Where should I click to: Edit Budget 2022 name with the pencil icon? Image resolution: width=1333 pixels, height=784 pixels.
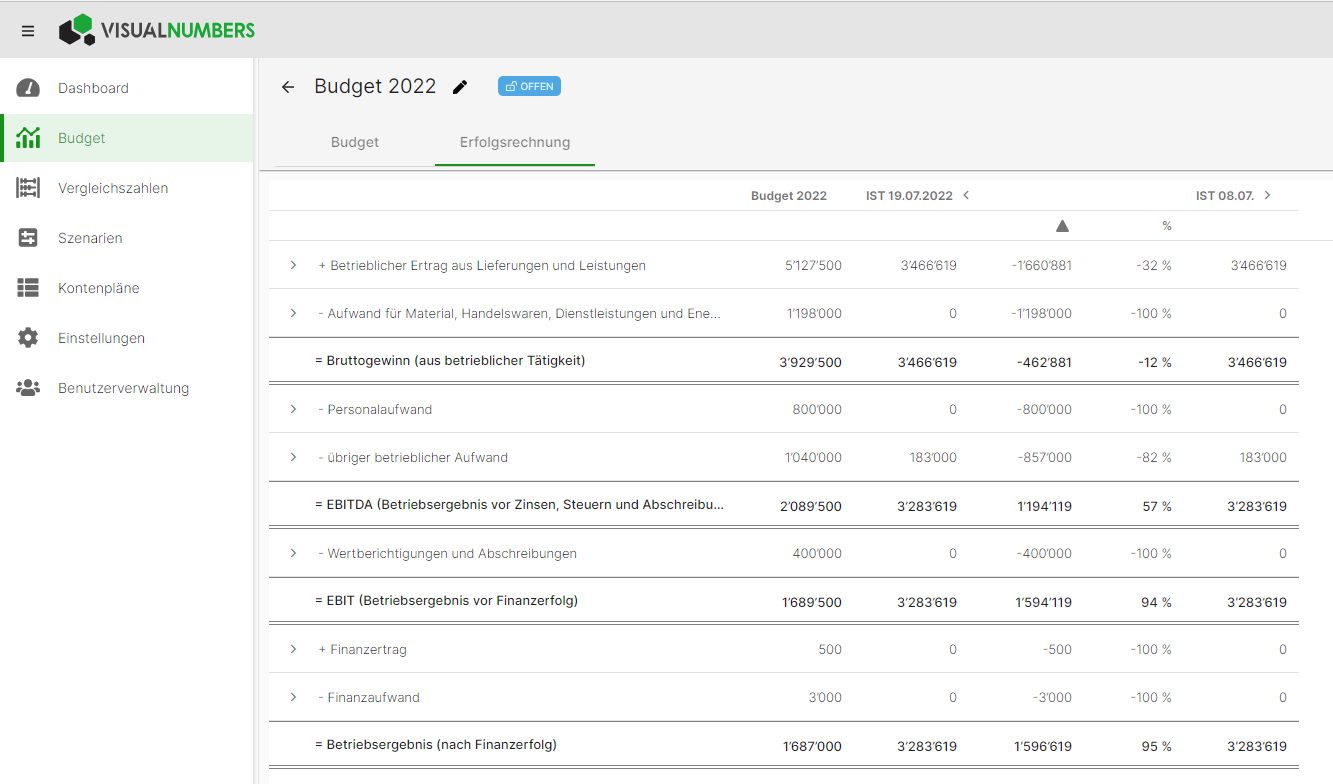[460, 87]
